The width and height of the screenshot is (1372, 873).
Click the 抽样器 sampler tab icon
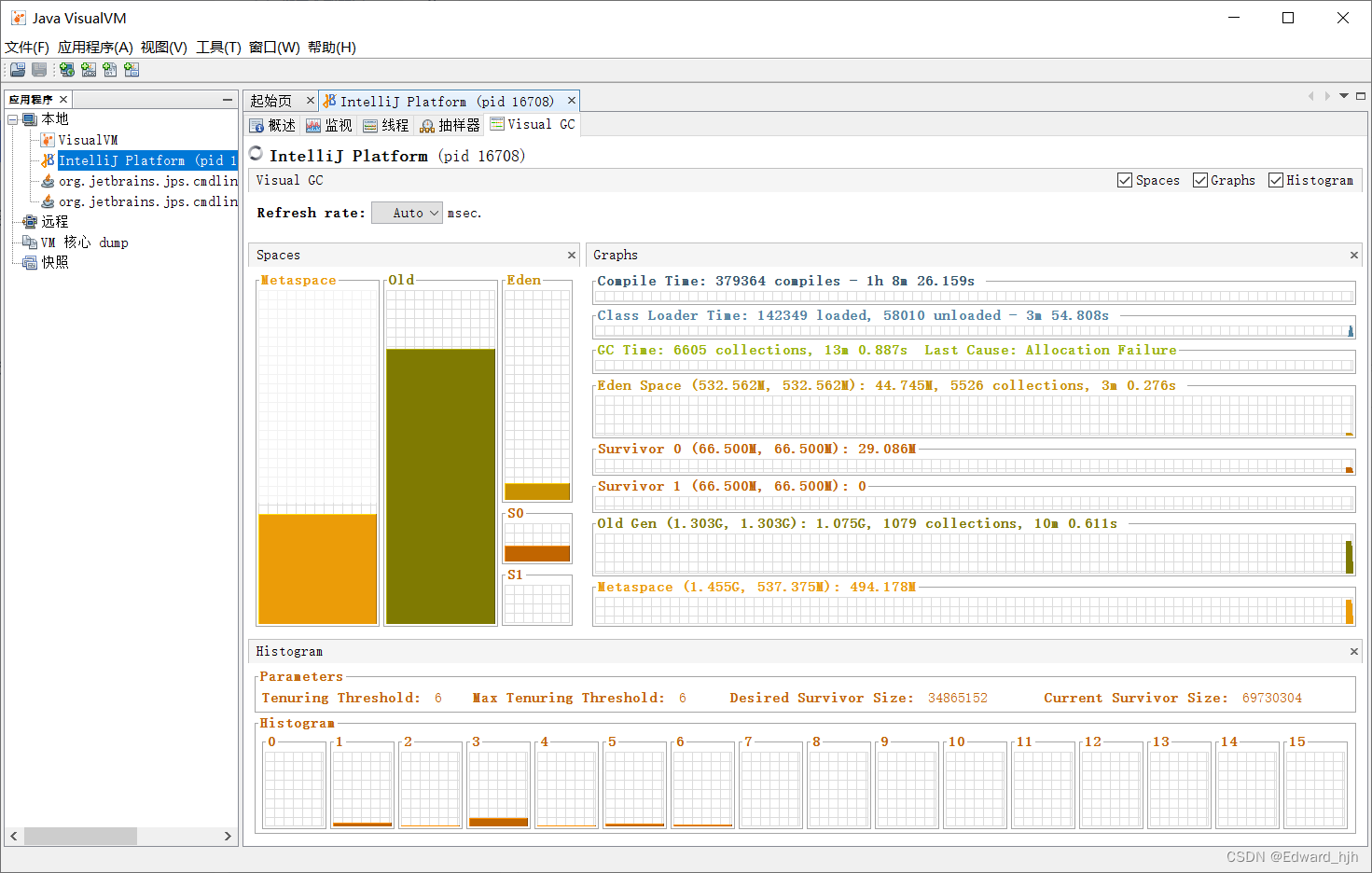point(427,126)
